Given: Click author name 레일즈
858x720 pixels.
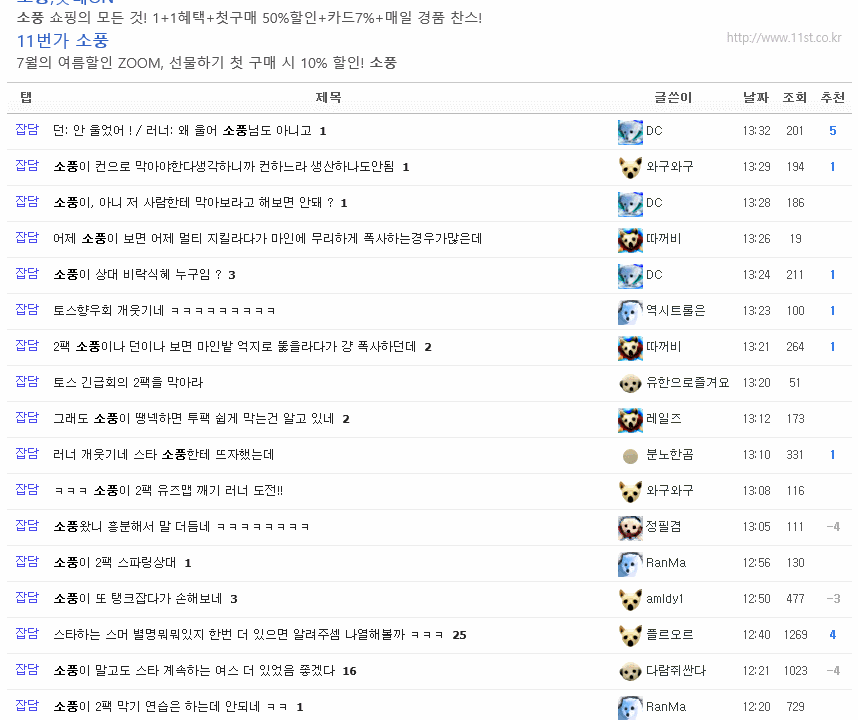Looking at the screenshot, I should coord(664,419).
